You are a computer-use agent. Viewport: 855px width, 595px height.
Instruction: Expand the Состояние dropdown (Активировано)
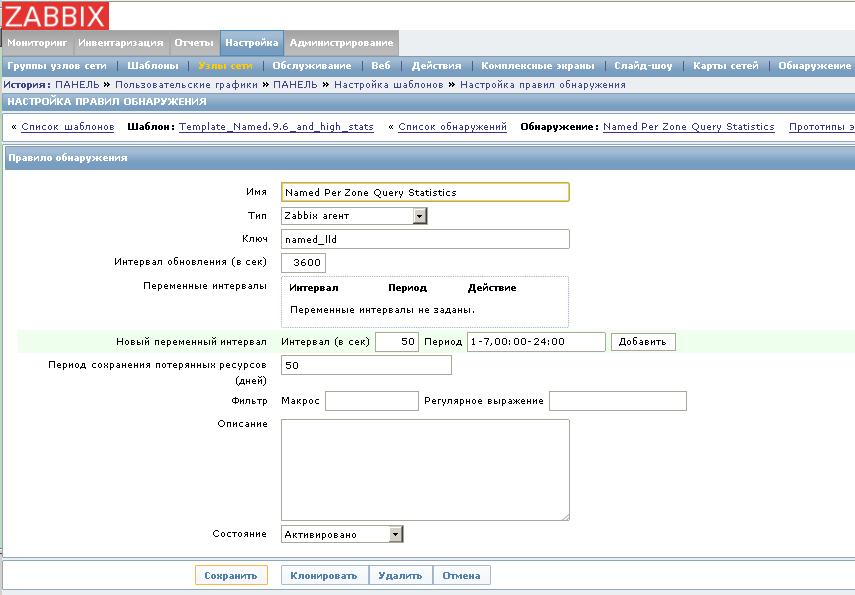[342, 534]
